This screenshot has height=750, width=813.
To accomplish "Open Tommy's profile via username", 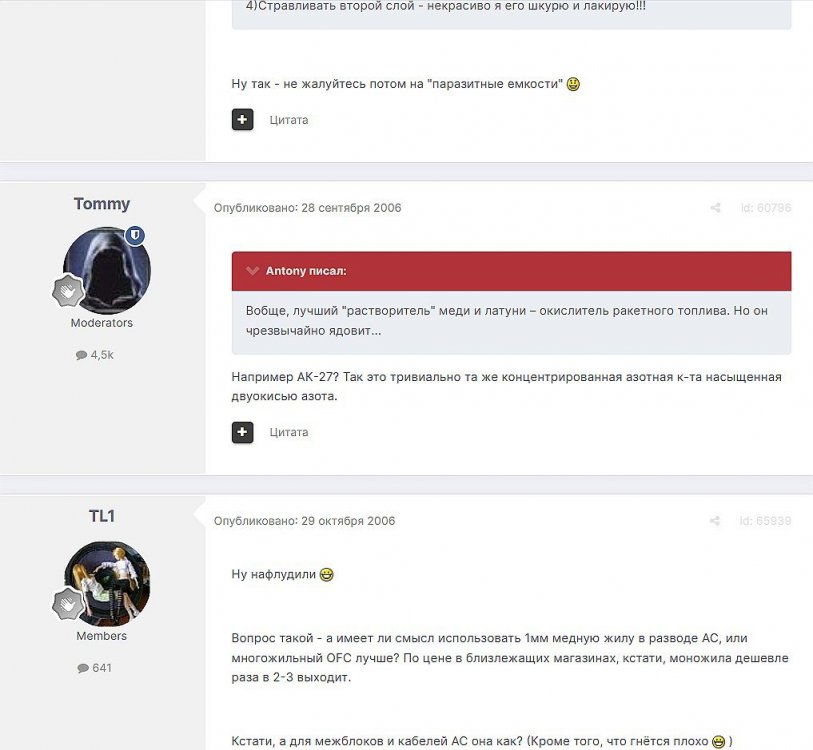I will (102, 204).
